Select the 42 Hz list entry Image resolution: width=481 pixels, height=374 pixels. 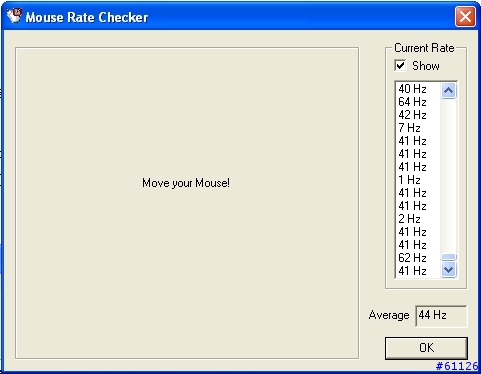pos(418,115)
